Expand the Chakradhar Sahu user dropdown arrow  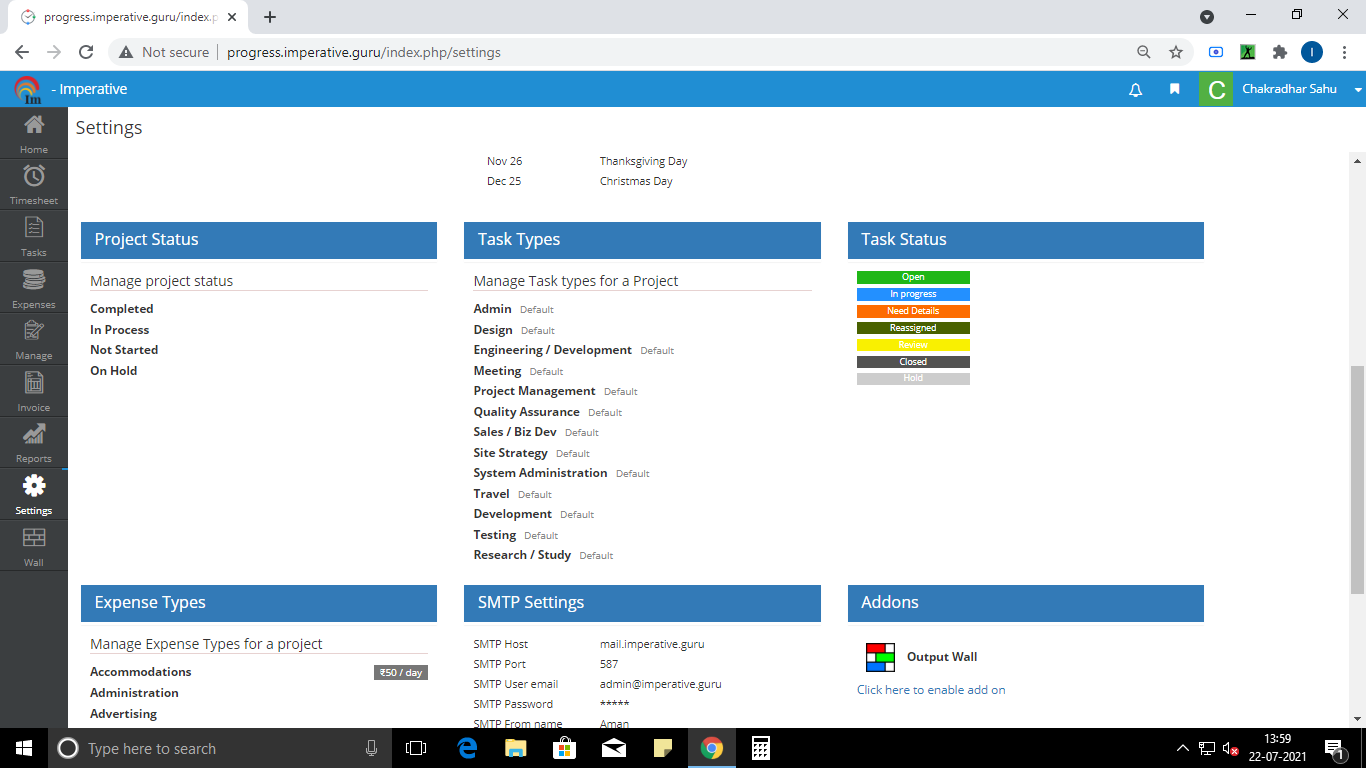click(x=1357, y=90)
